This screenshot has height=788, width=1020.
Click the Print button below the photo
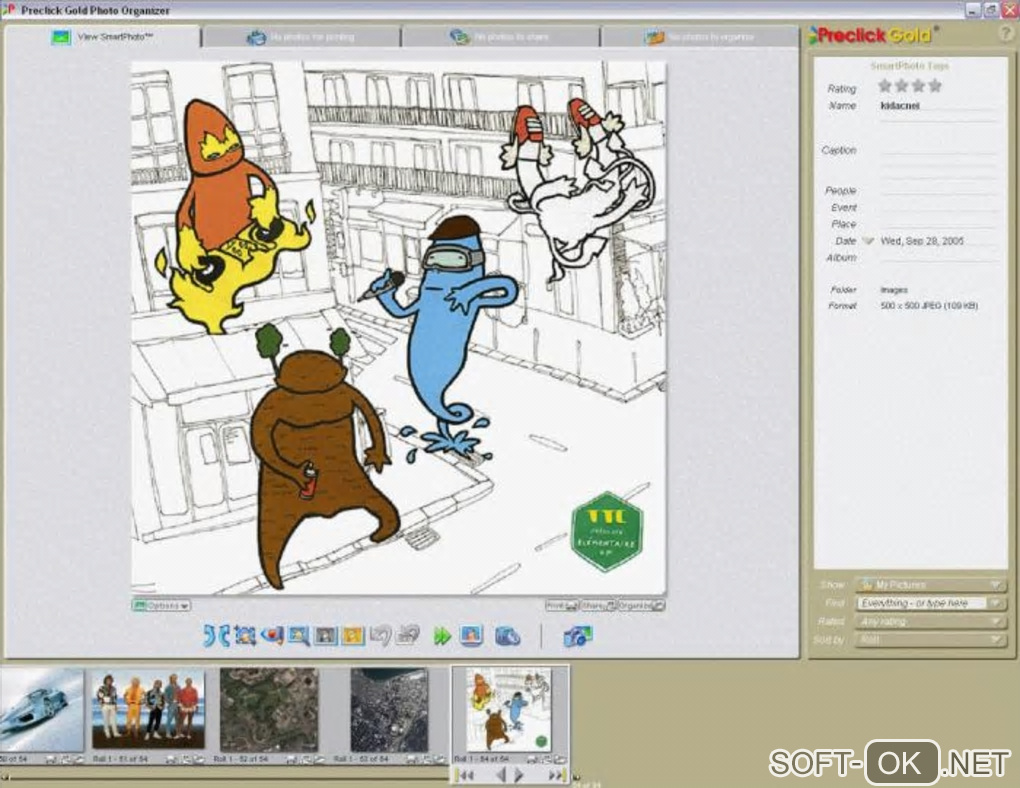[x=561, y=606]
